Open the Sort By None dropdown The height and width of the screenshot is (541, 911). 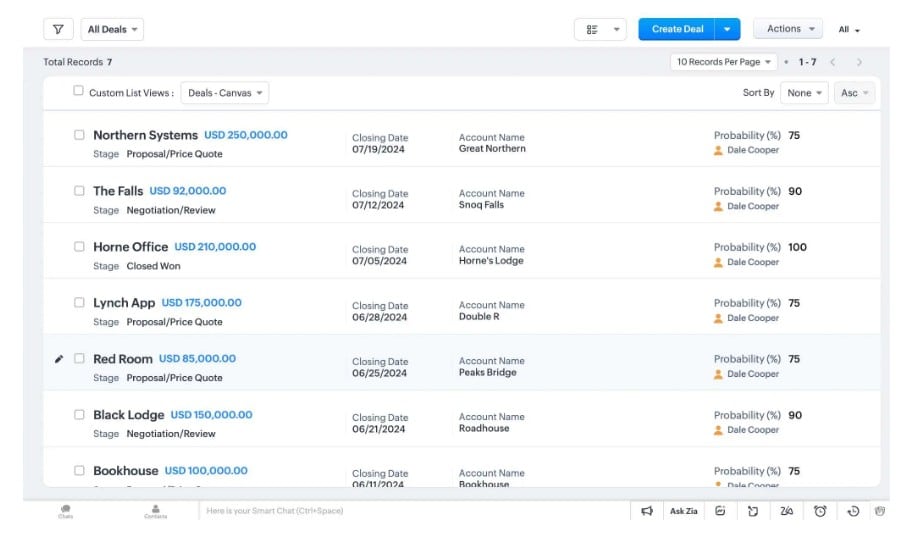click(804, 93)
